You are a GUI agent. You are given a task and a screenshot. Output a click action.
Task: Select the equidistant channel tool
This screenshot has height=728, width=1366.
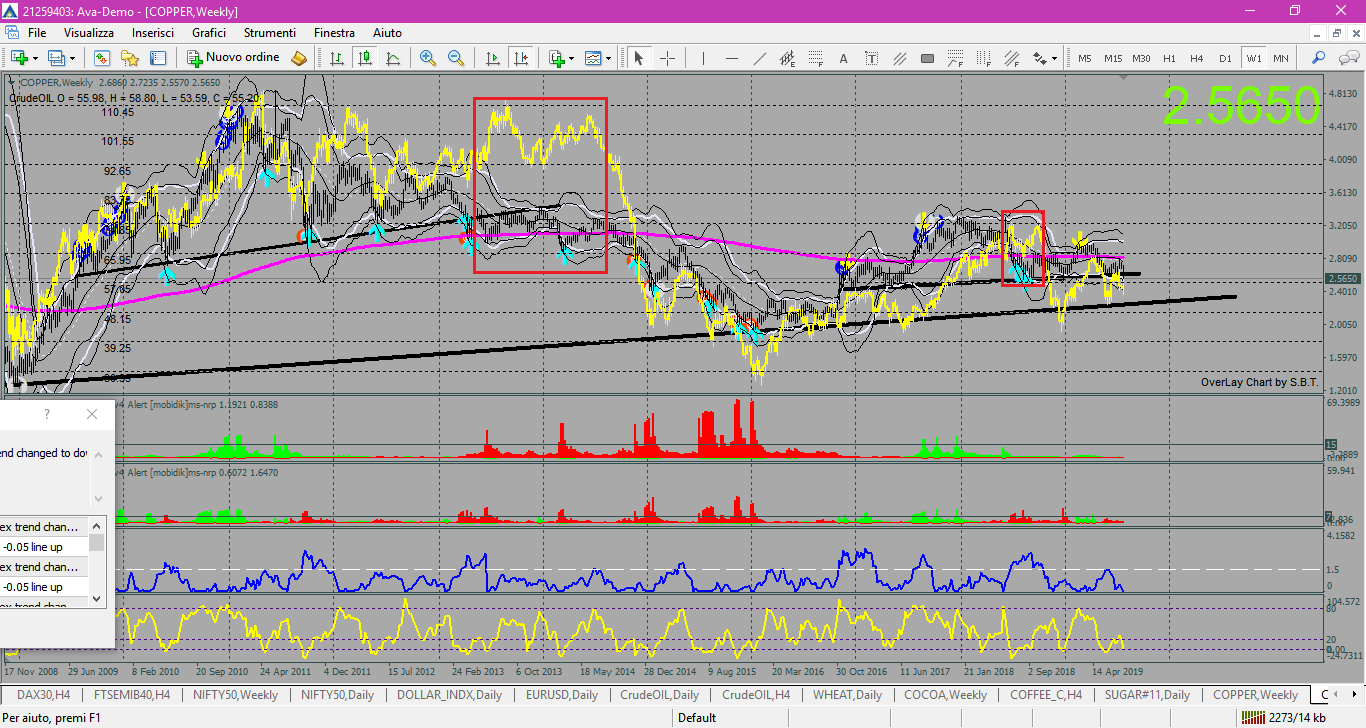[787, 58]
